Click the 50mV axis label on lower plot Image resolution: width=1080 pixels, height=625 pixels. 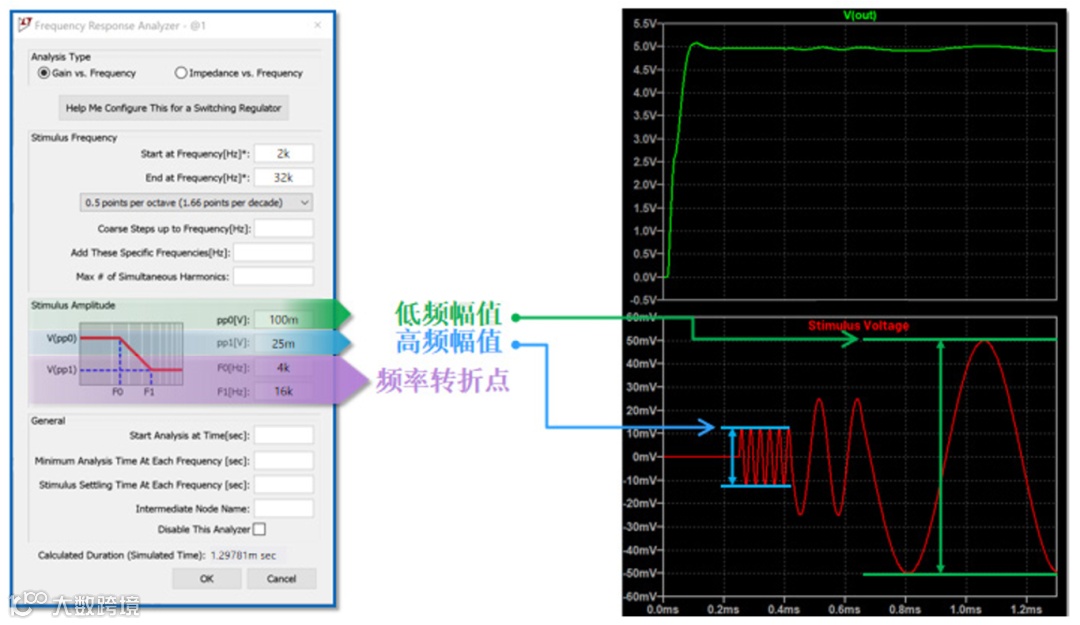(641, 341)
